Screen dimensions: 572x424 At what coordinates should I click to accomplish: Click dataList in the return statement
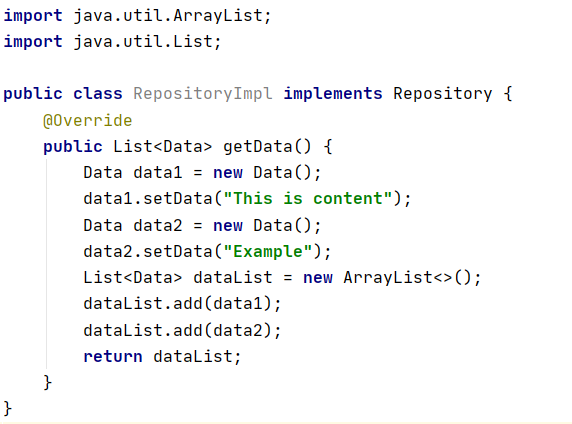(x=193, y=356)
